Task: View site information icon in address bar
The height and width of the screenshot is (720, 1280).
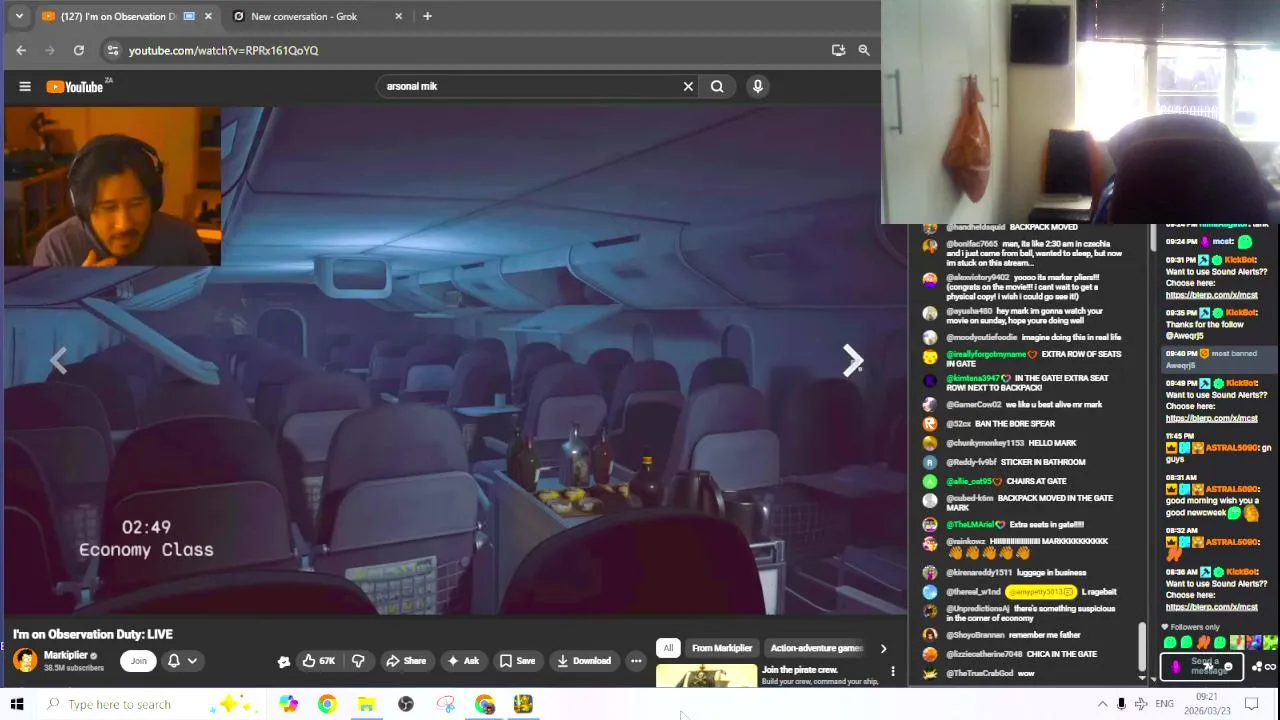Action: [x=113, y=50]
